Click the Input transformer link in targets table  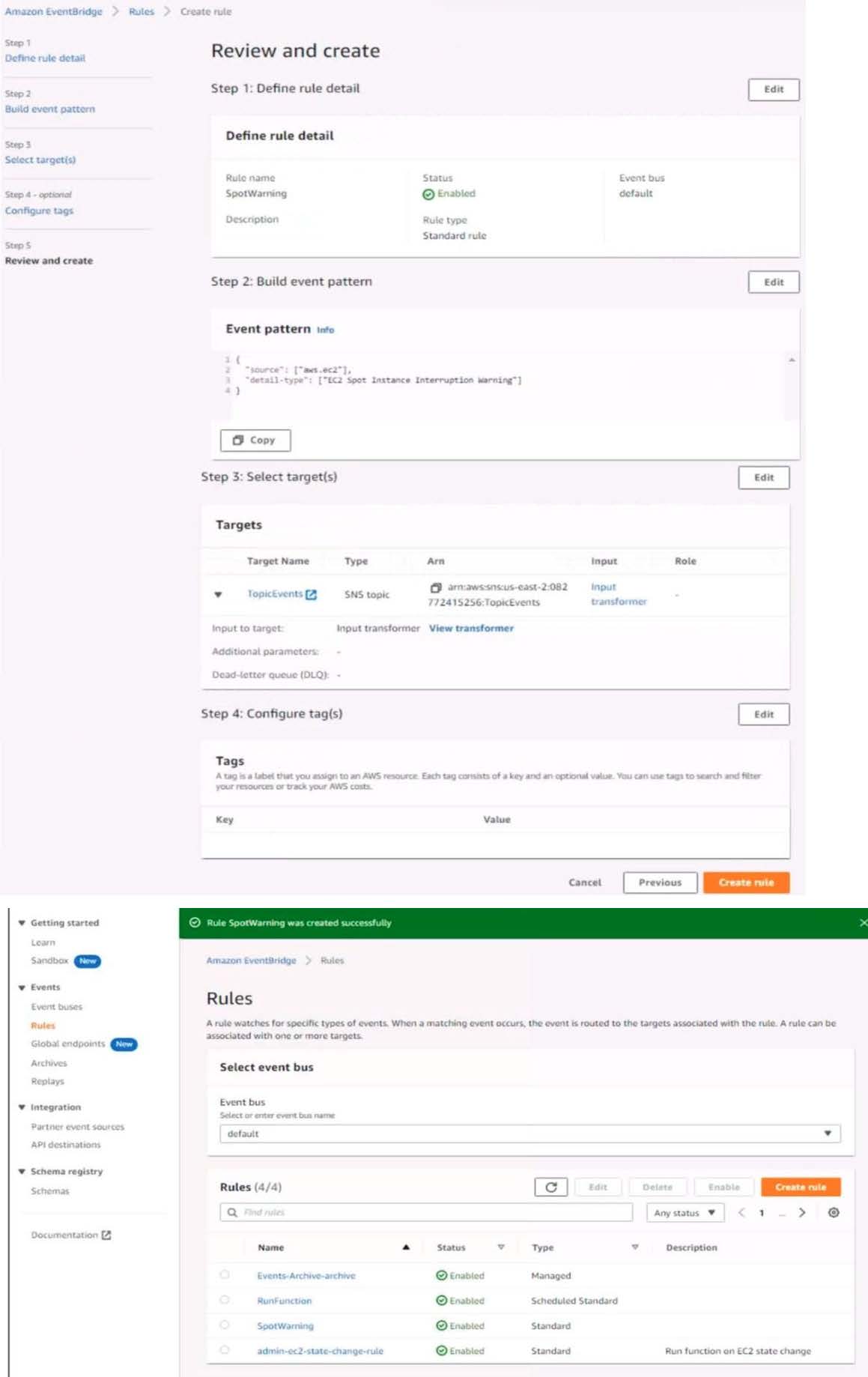click(619, 594)
